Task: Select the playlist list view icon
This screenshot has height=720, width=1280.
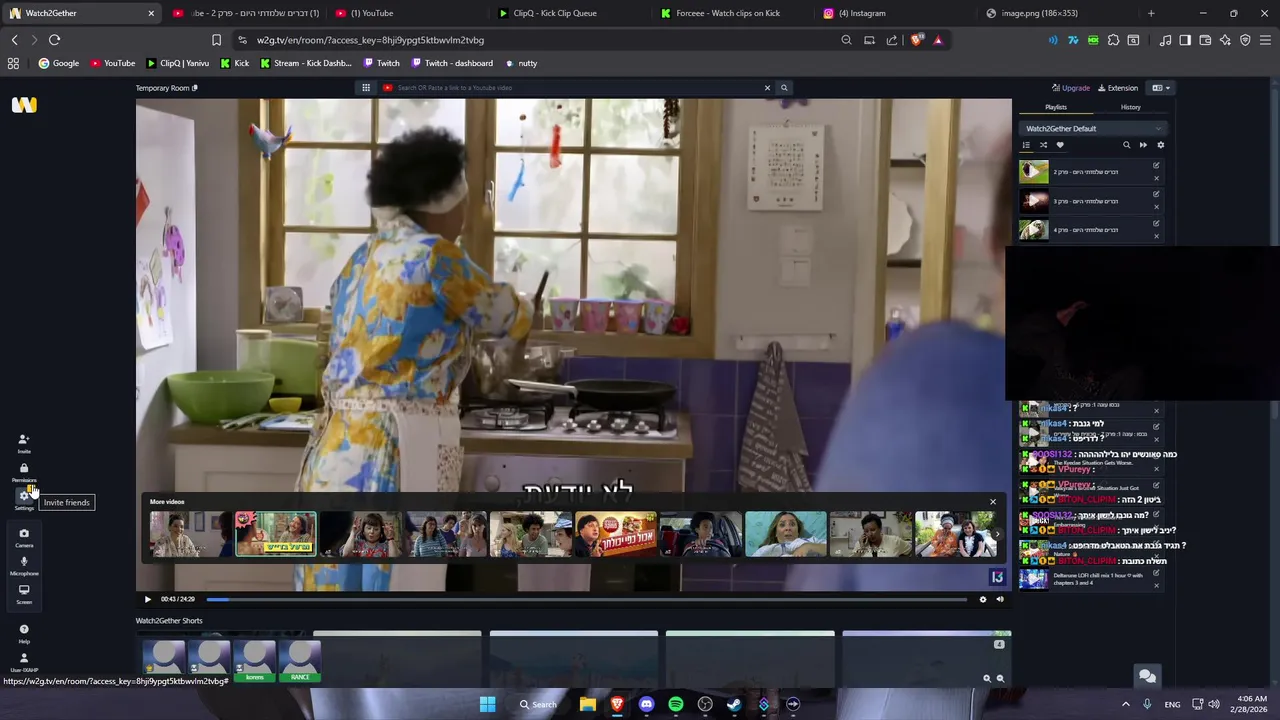Action: pos(1026,145)
